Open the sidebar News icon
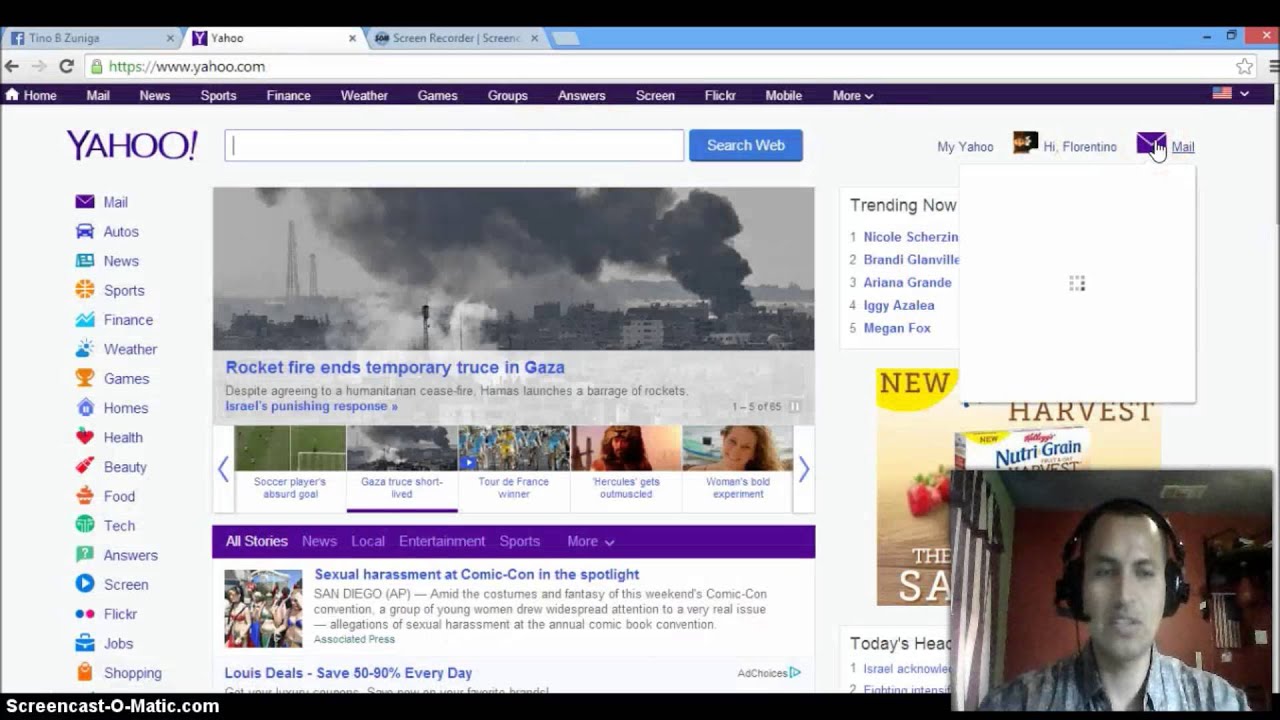 pos(85,261)
